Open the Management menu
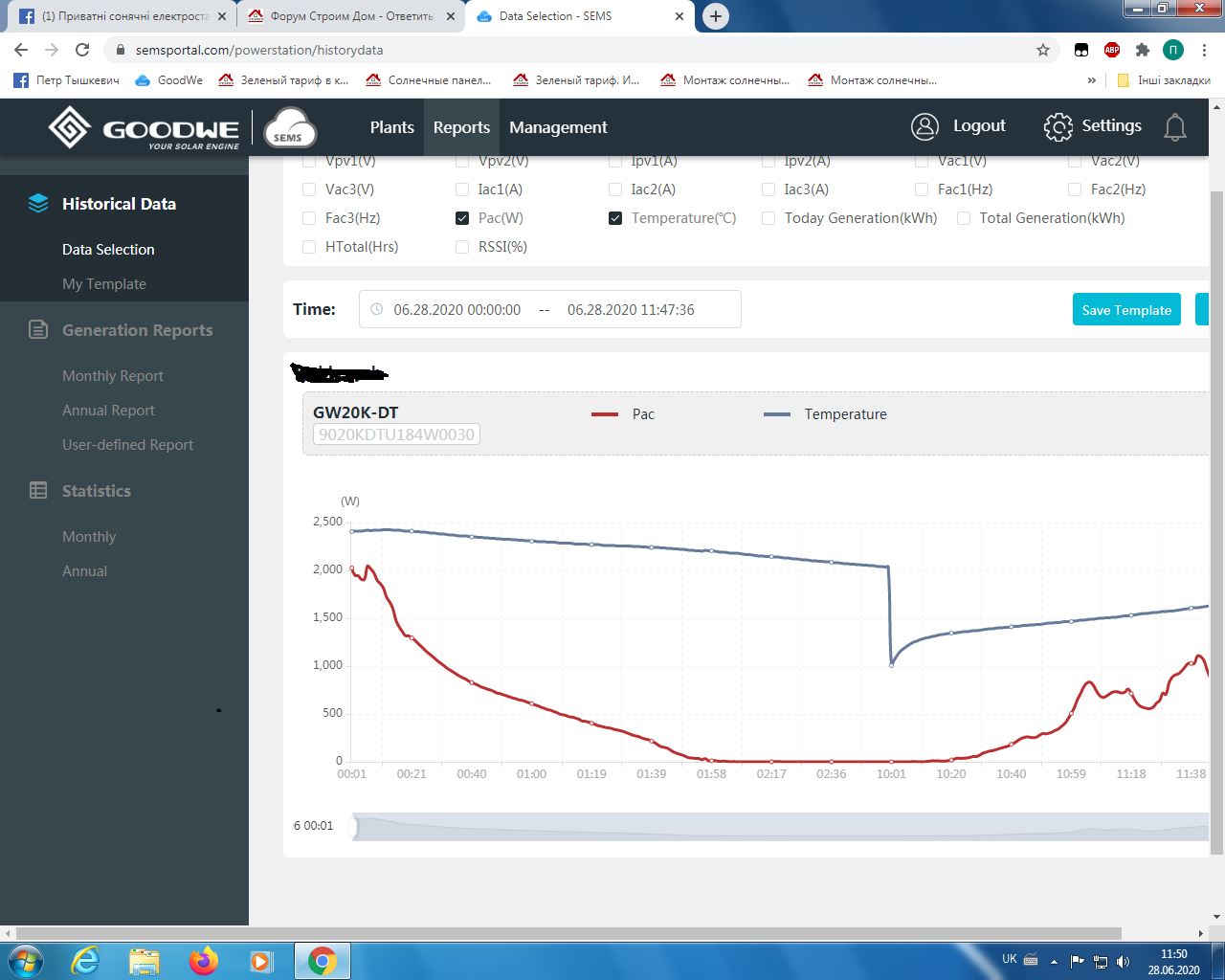1225x980 pixels. point(558,127)
